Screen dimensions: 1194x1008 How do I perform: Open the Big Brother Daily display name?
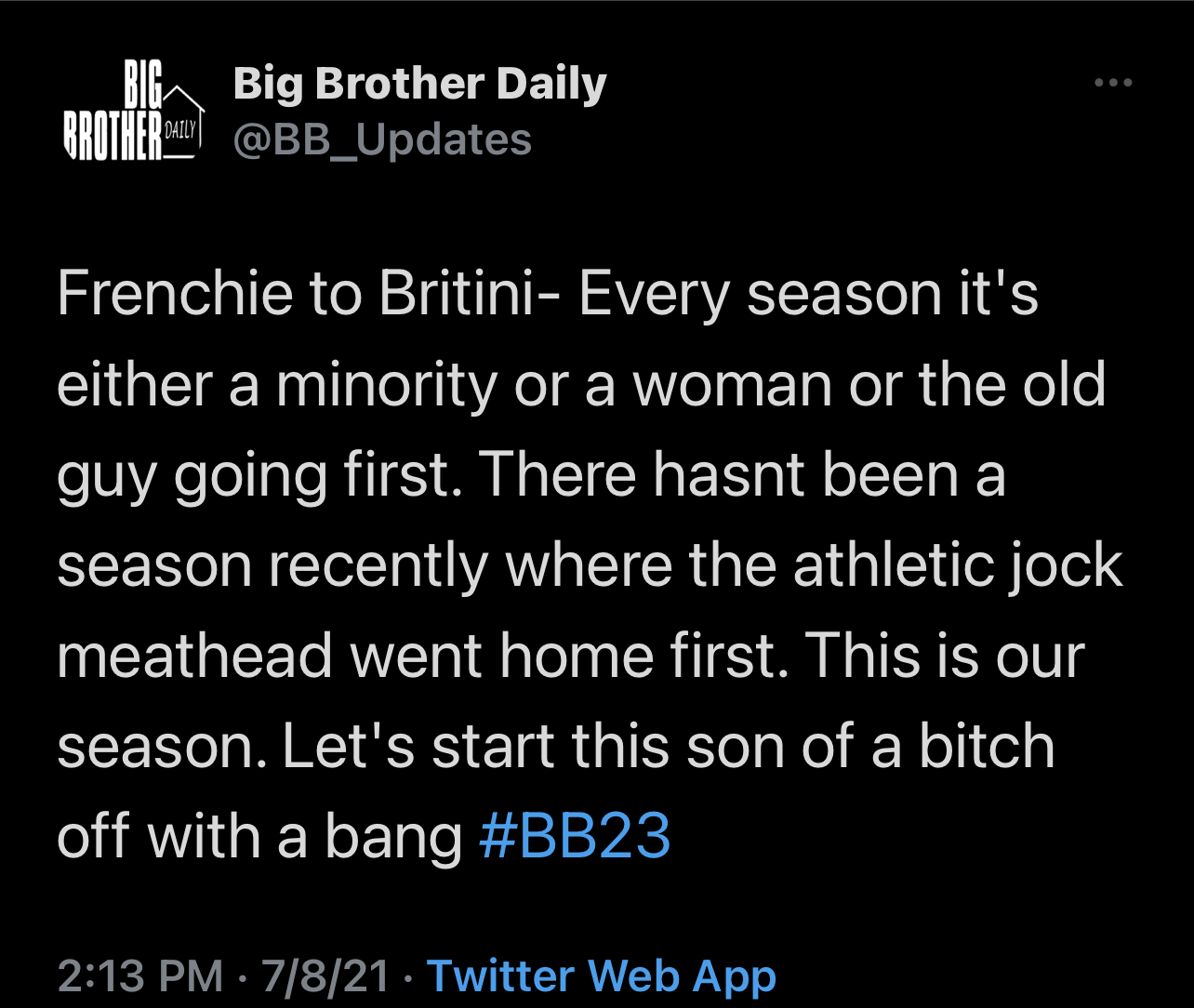tap(419, 85)
